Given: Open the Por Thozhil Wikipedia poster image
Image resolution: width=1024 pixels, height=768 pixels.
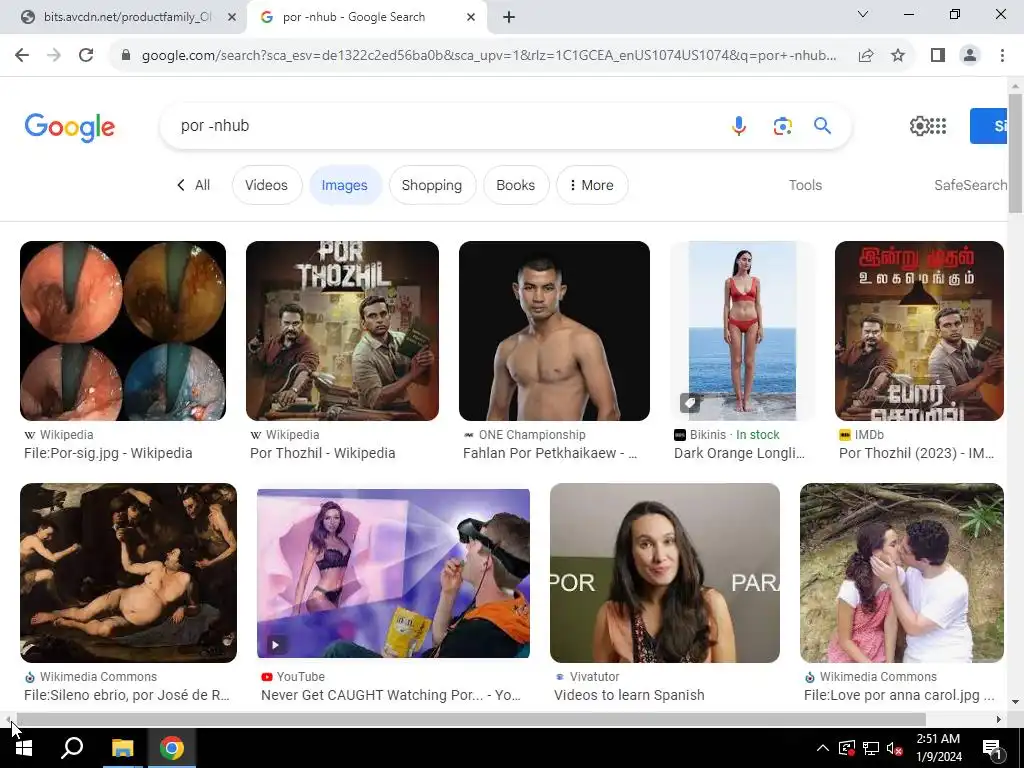Looking at the screenshot, I should tap(342, 331).
